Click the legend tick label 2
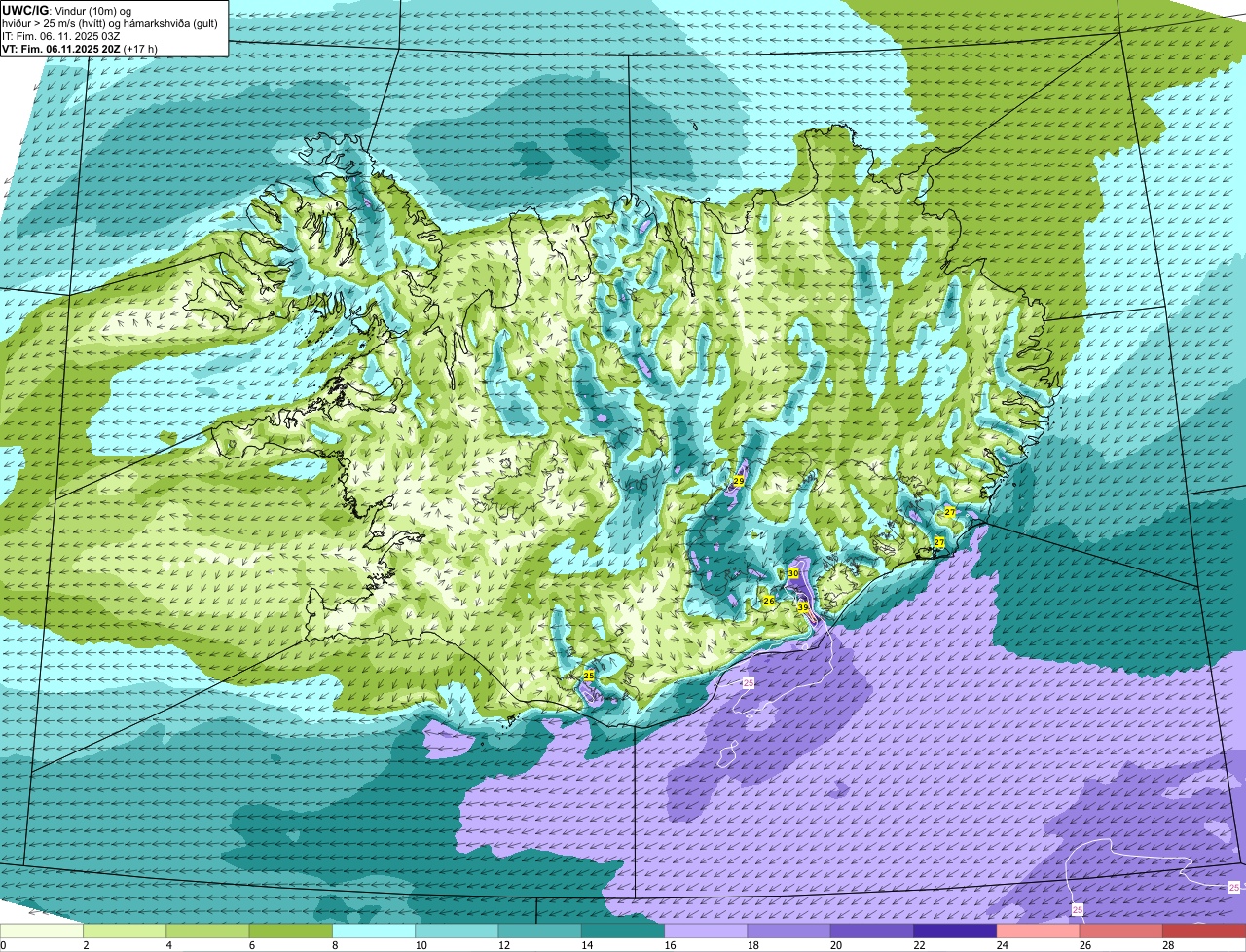Viewport: 1246px width, 952px height. point(86,945)
